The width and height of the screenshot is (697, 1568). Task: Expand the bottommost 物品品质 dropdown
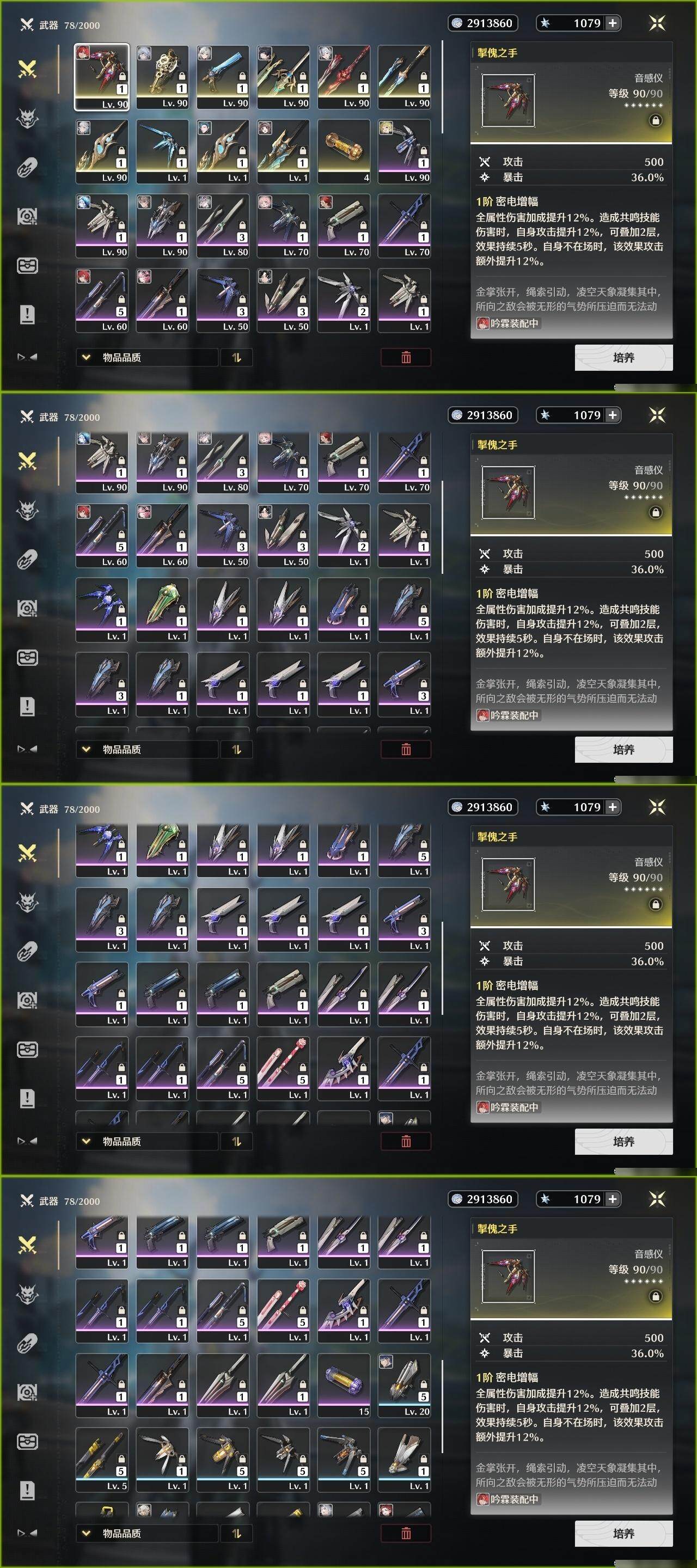click(146, 1533)
